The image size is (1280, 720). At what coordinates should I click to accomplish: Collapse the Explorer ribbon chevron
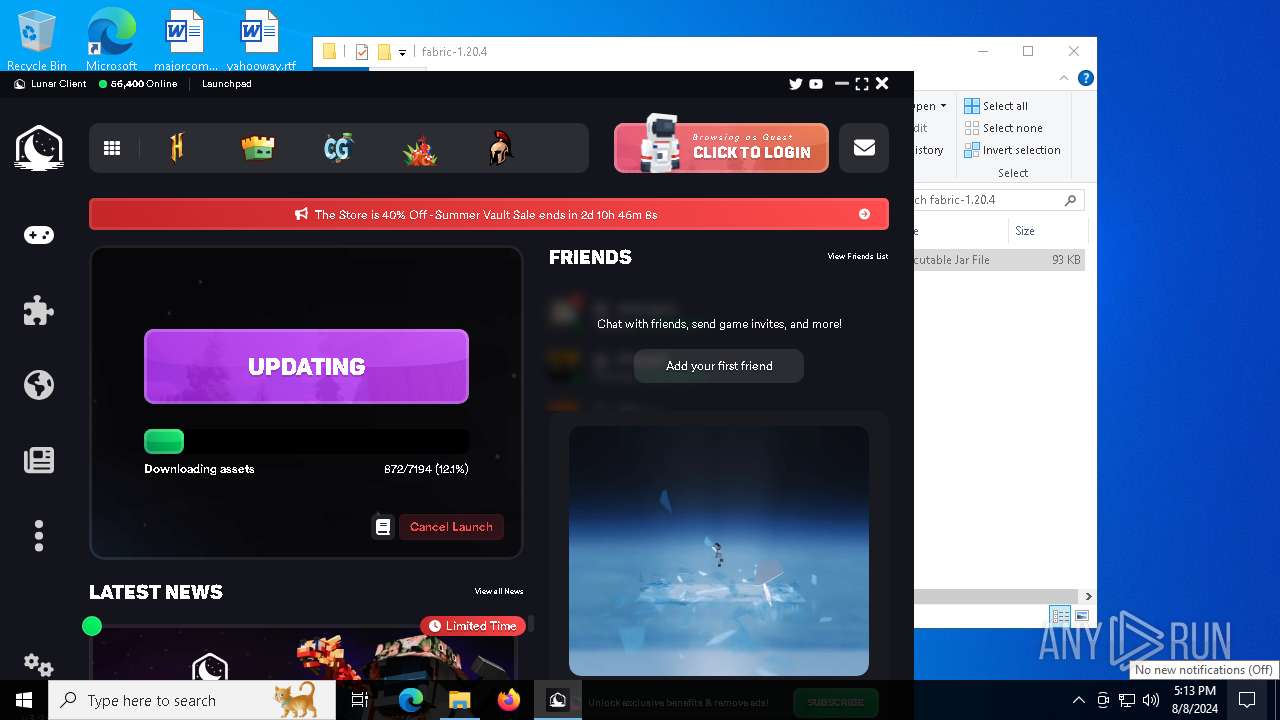(1065, 78)
